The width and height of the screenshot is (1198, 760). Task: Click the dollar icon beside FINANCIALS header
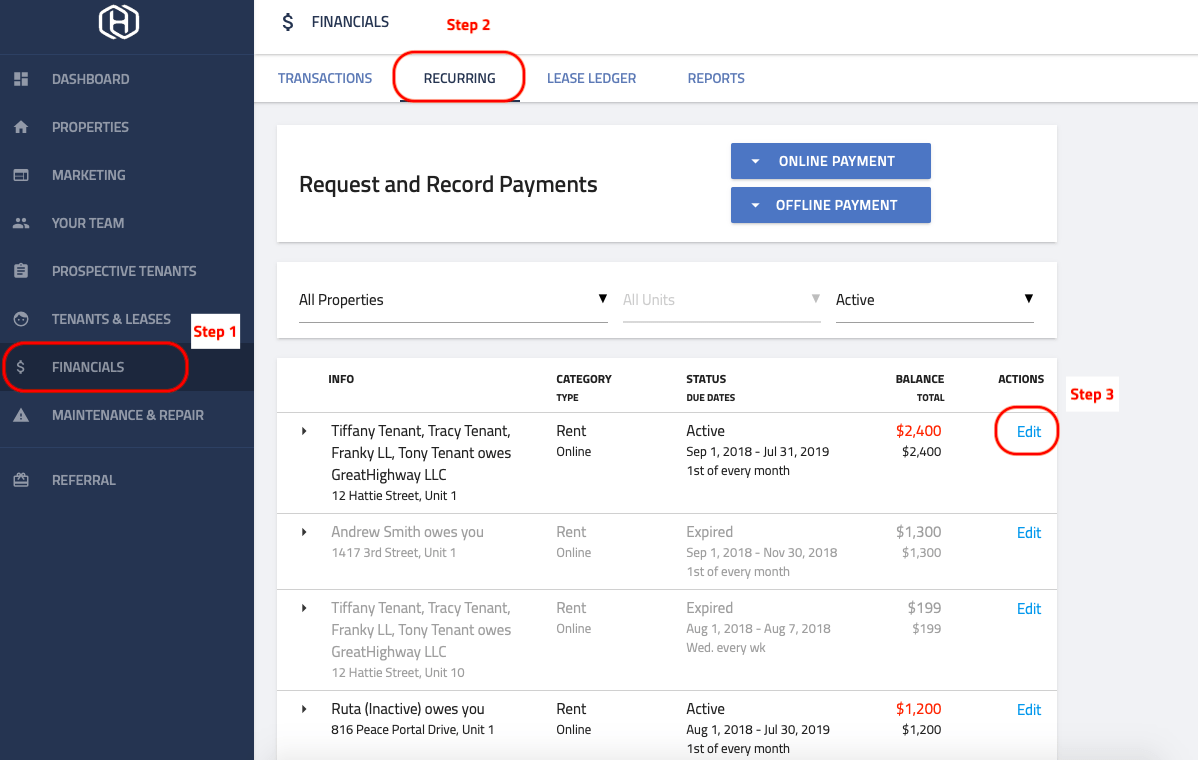[287, 20]
